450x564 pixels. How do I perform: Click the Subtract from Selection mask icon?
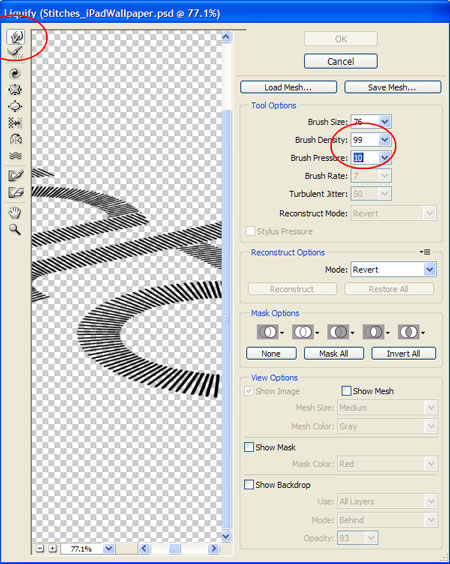[x=338, y=332]
